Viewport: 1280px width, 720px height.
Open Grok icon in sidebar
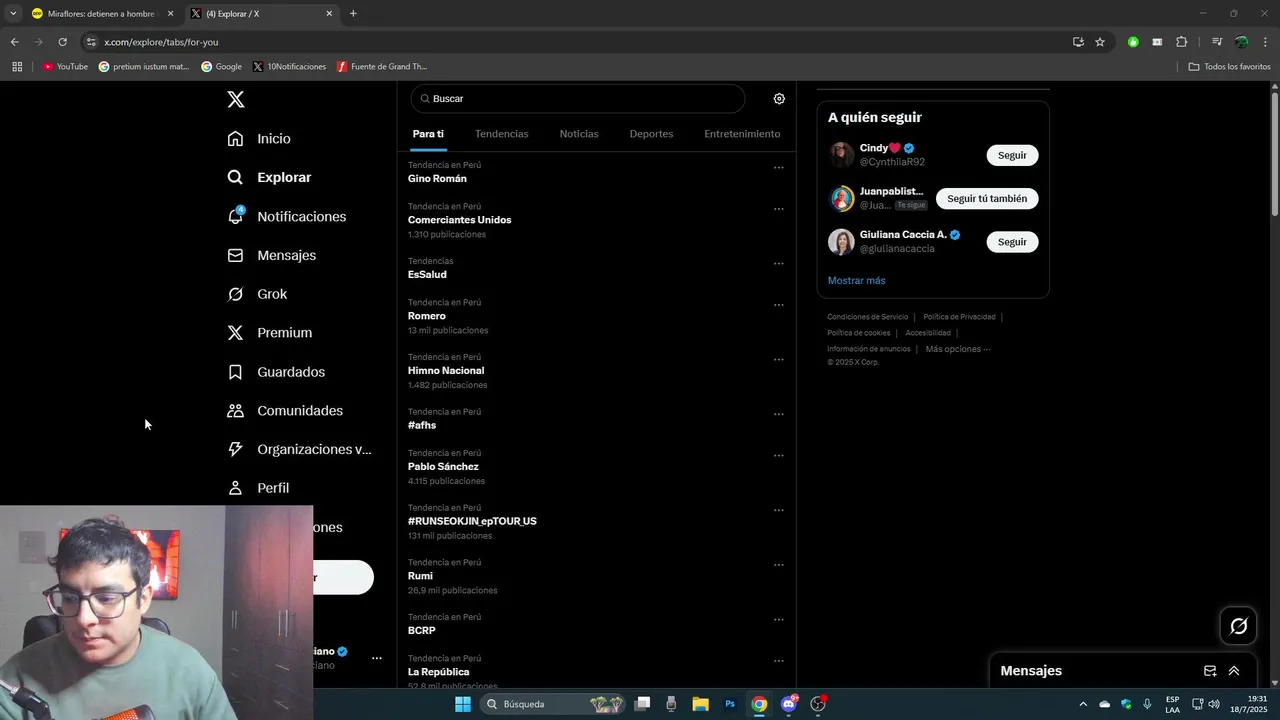[235, 294]
